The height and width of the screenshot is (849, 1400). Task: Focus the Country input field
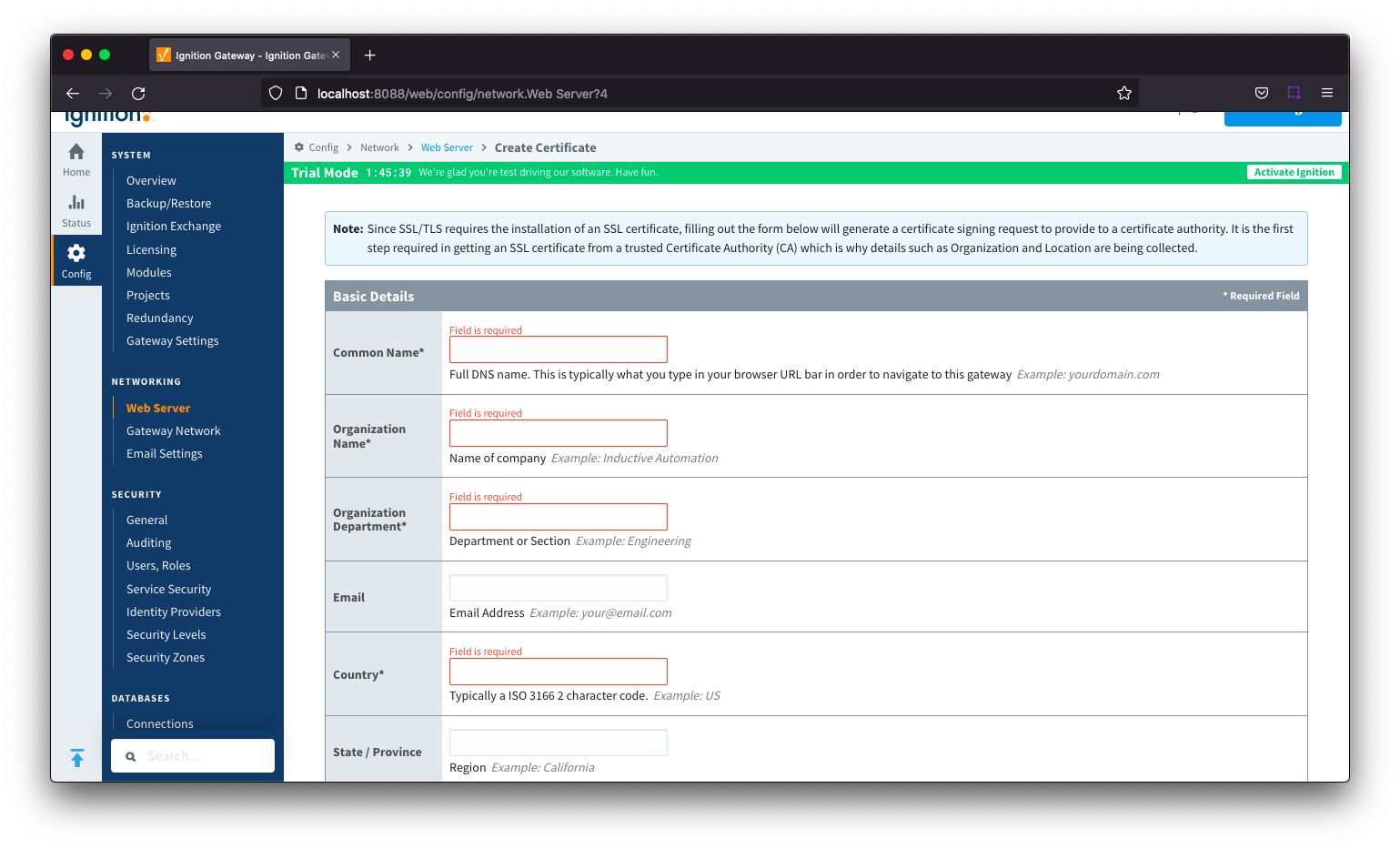coord(559,672)
